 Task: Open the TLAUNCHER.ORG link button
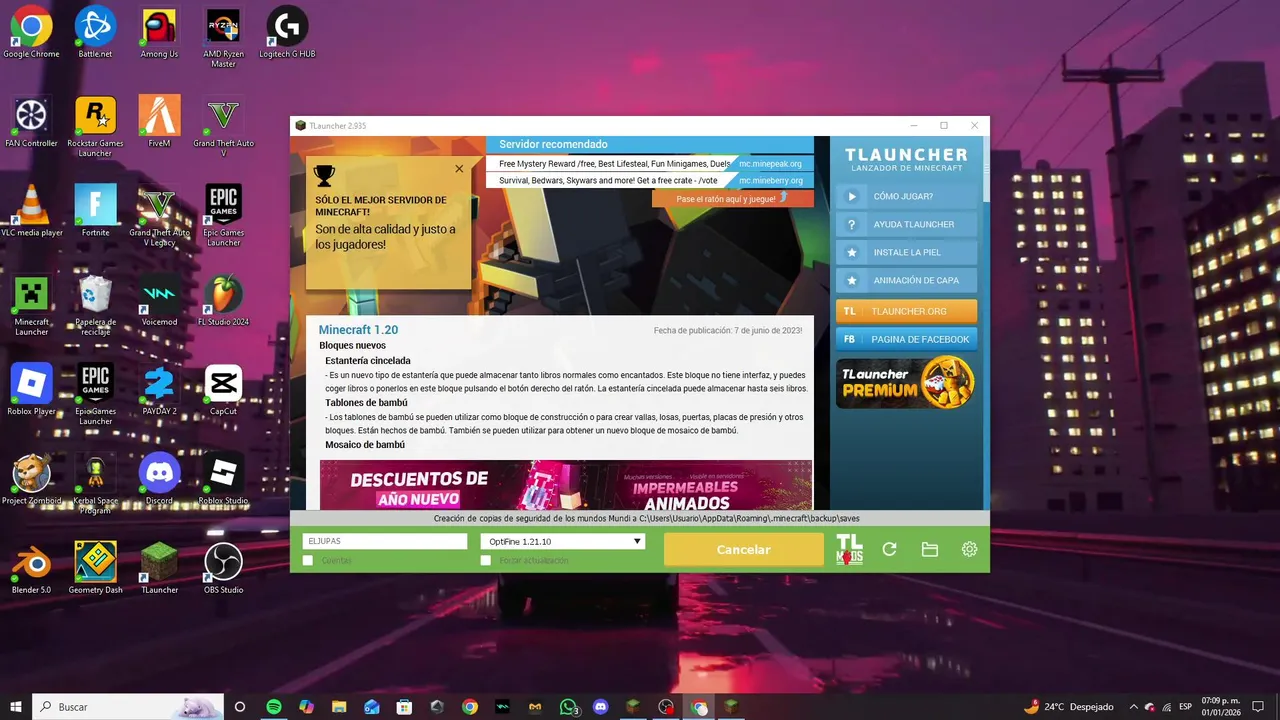click(906, 311)
